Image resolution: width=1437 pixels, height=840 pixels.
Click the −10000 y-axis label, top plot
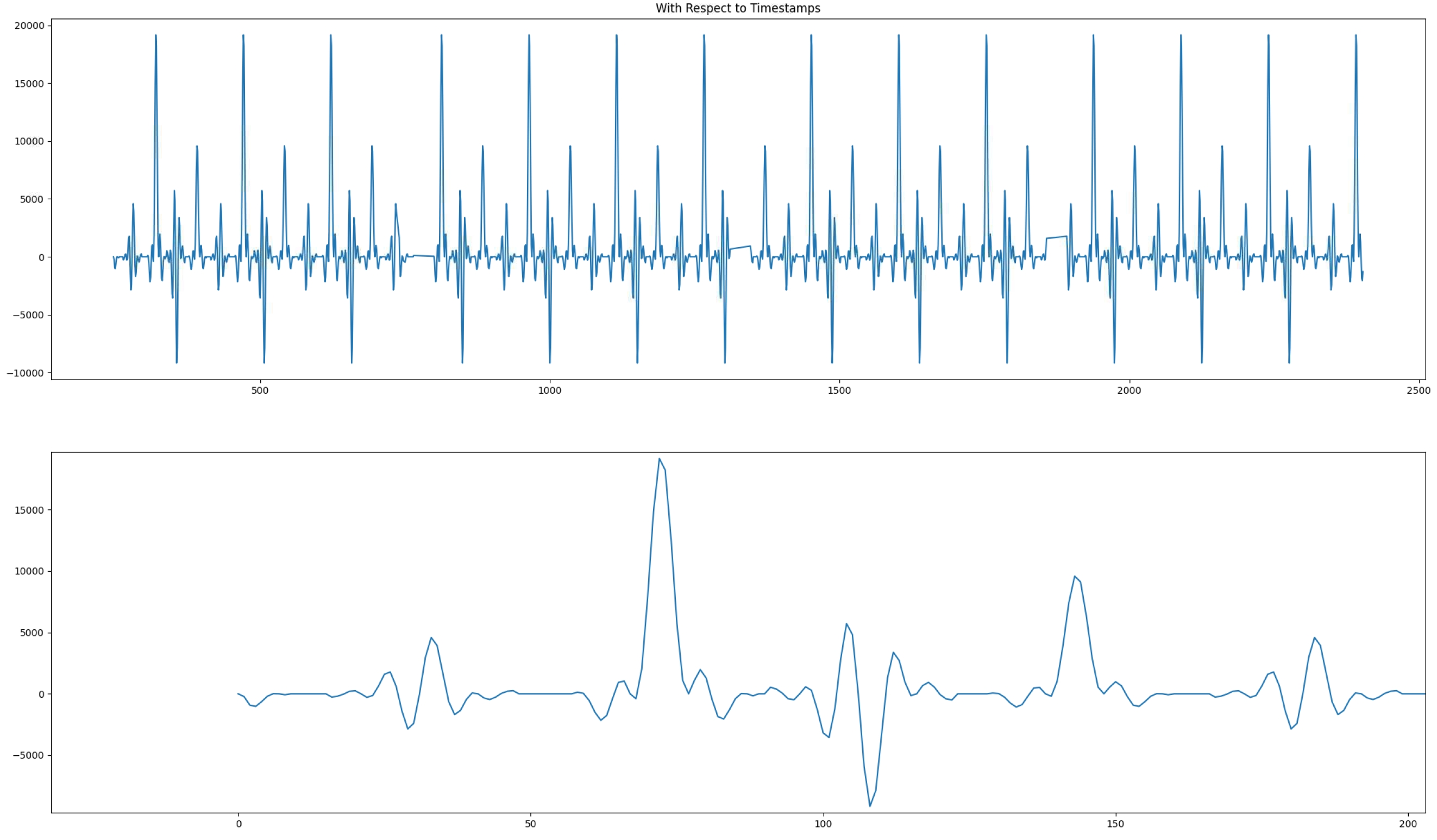click(x=25, y=373)
